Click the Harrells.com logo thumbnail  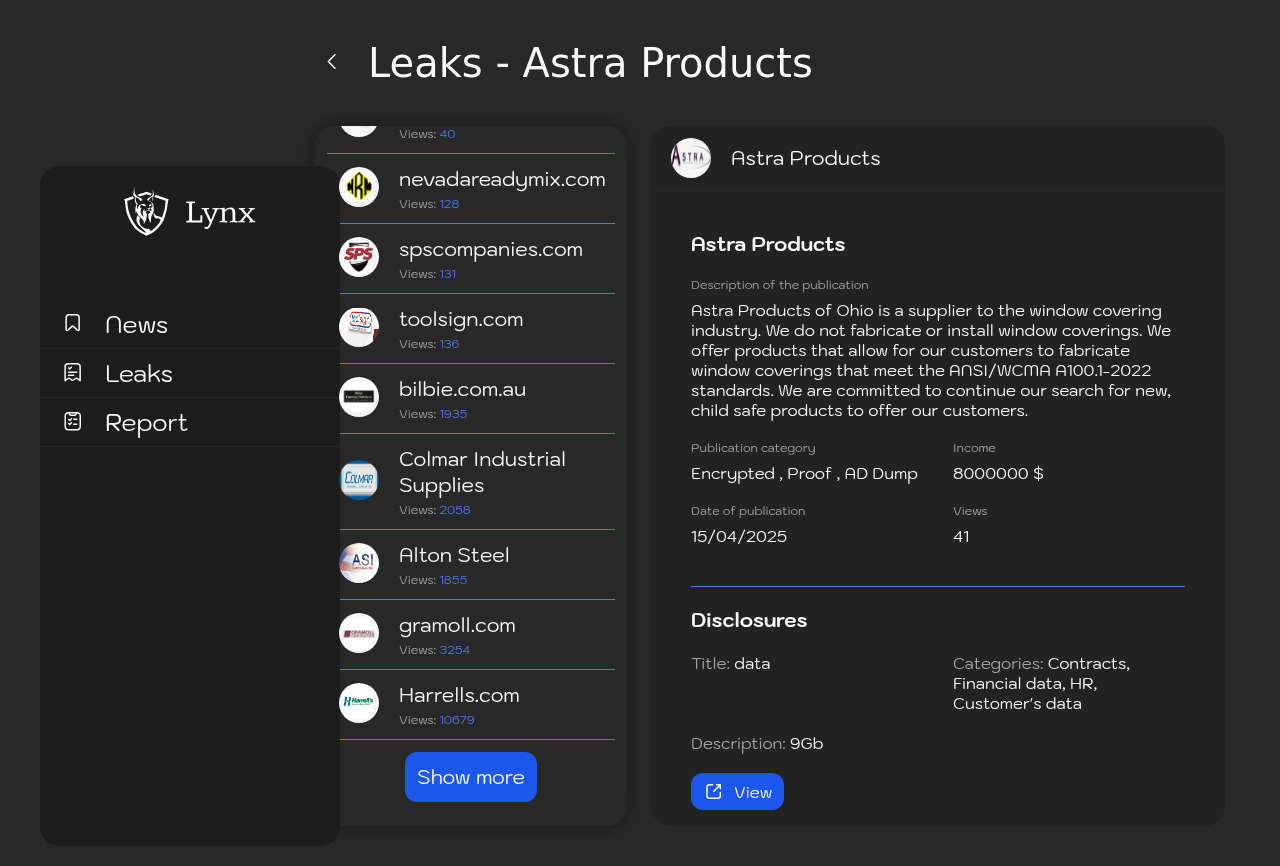pos(359,703)
